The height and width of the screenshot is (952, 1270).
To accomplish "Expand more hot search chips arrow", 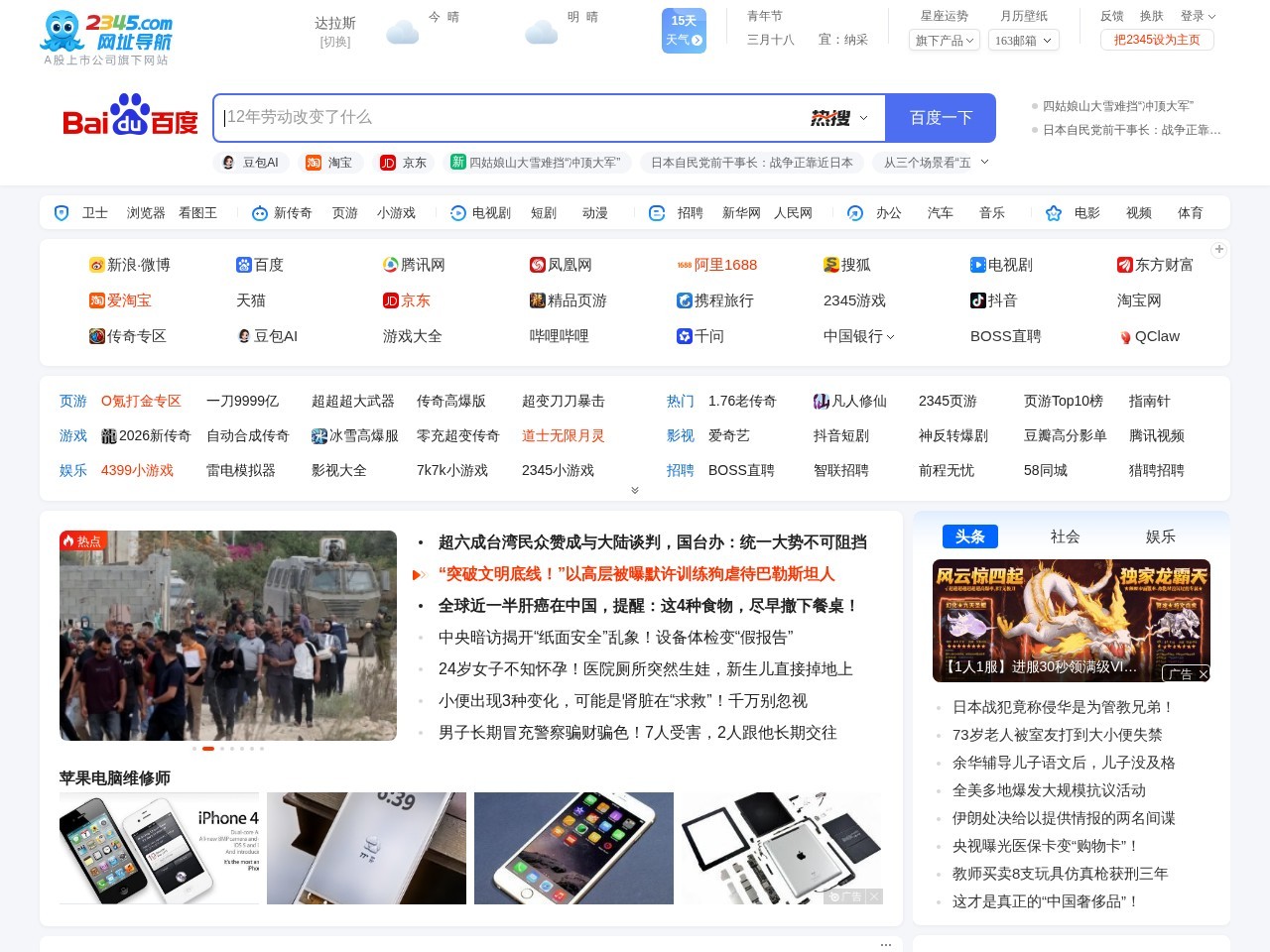I will click(984, 162).
